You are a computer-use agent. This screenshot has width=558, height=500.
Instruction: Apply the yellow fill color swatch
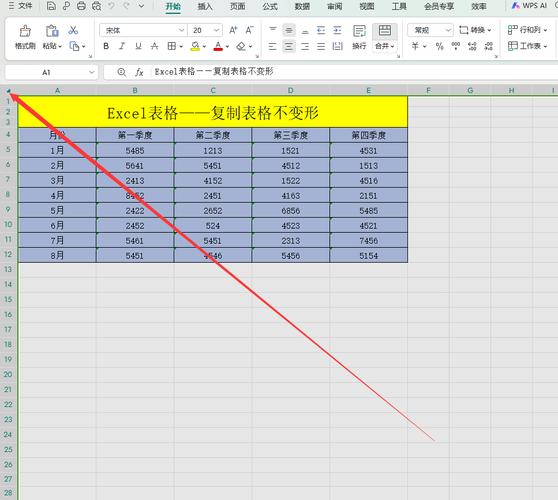point(195,46)
